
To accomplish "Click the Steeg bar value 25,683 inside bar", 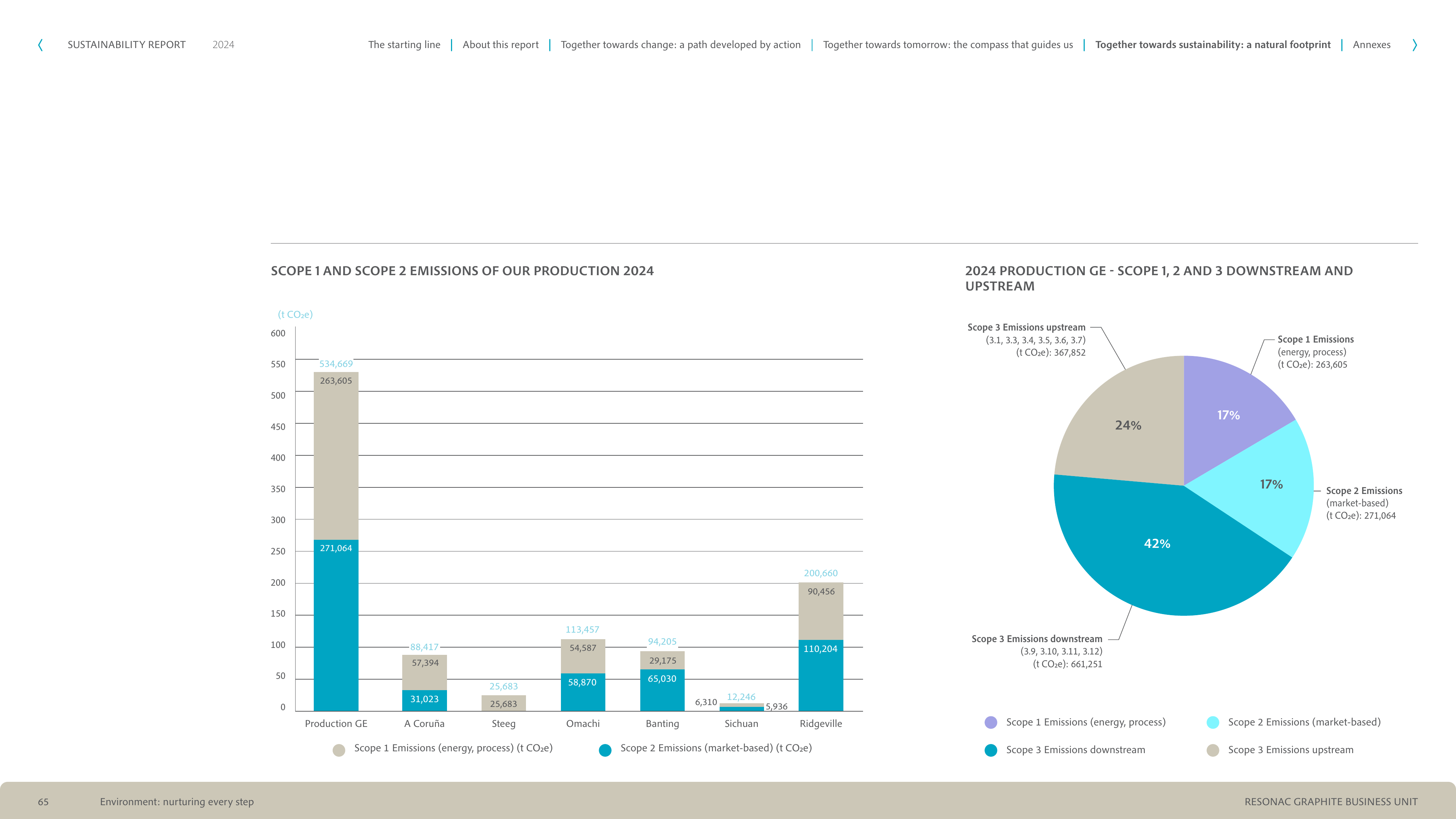I will tap(503, 704).
